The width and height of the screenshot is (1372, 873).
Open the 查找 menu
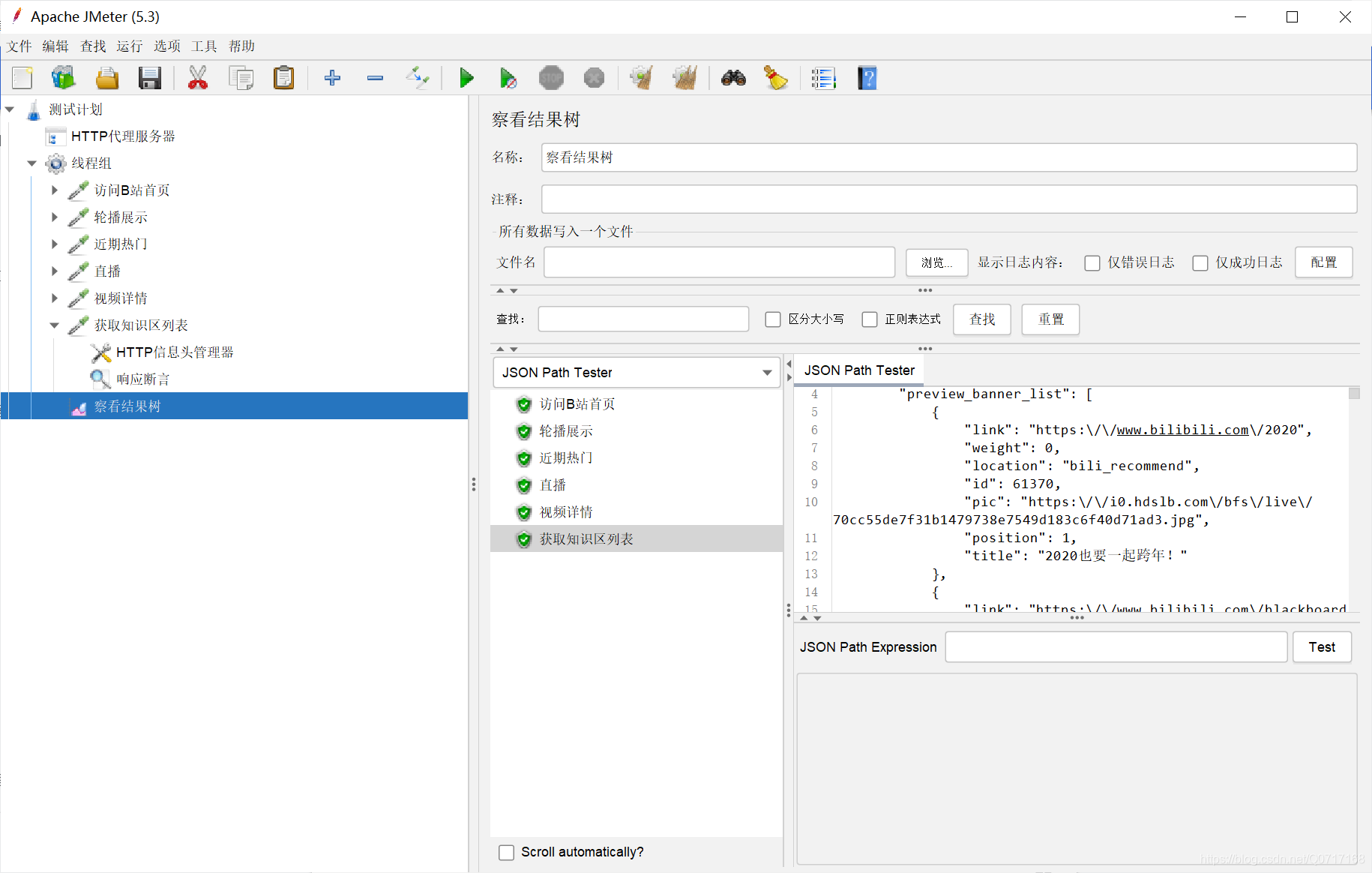[93, 46]
